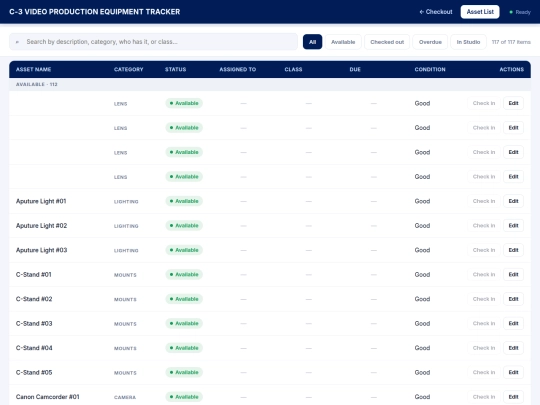Click the '117 of 117 items' count
This screenshot has width=540, height=405.
click(x=511, y=42)
